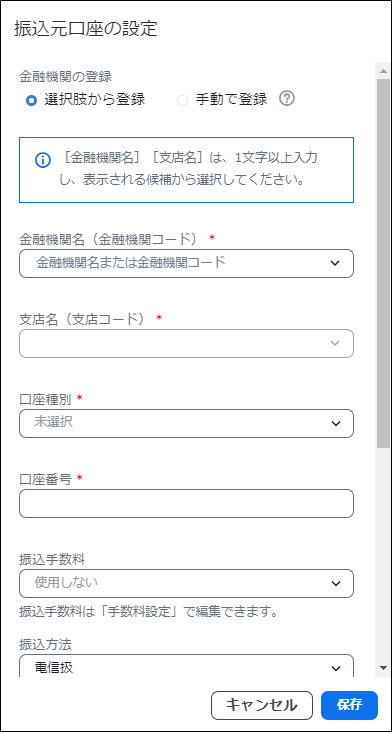This screenshot has height=732, width=392.
Task: Select 手動で登録 radio button
Action: click(182, 100)
